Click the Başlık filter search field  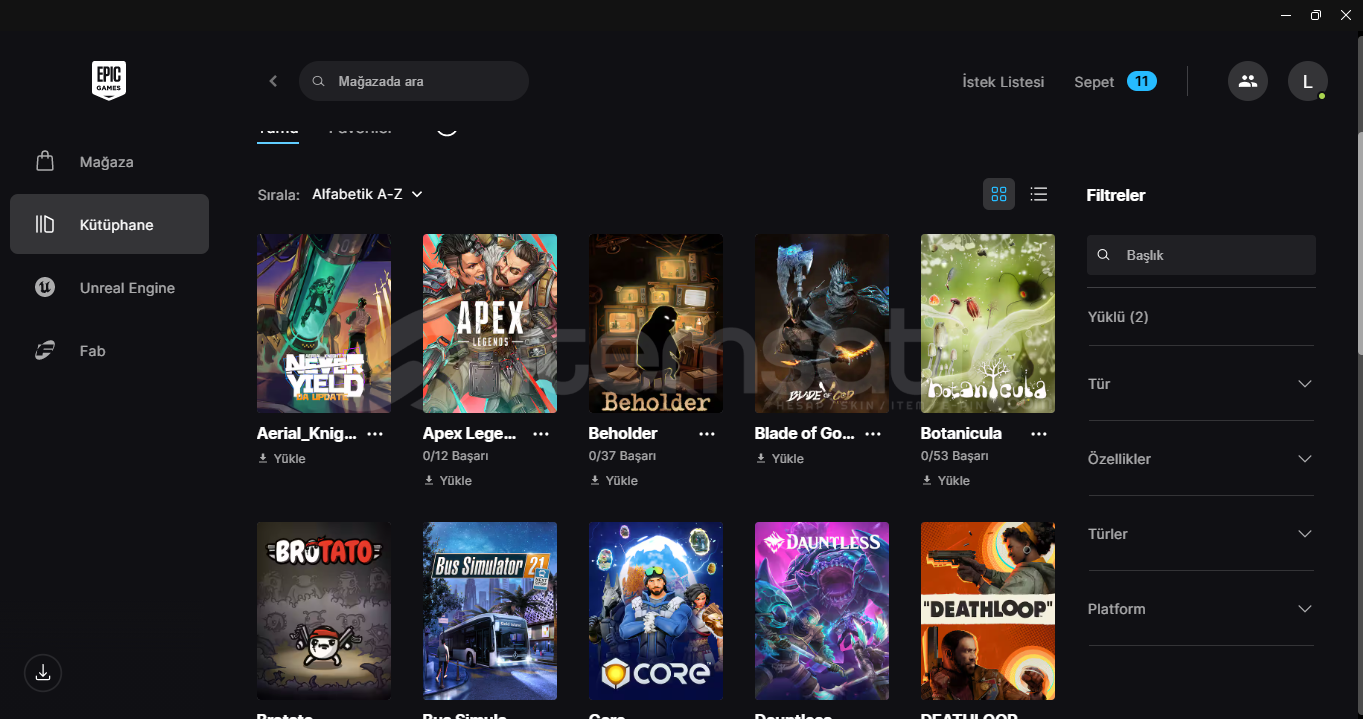coord(1201,255)
